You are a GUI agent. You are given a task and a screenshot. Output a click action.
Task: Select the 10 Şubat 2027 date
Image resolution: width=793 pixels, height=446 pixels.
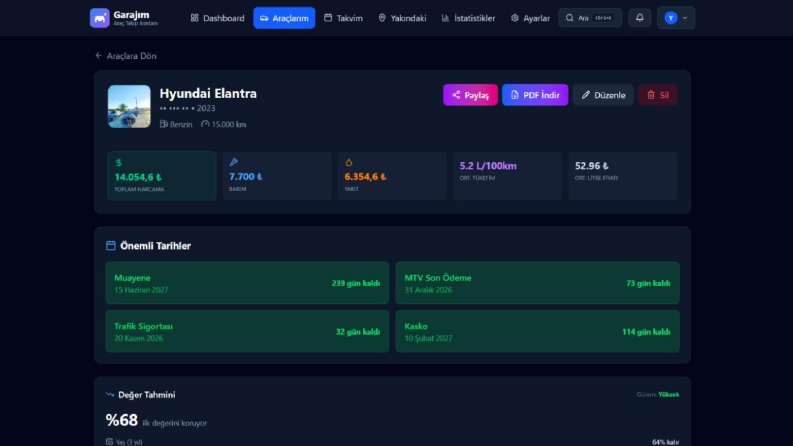point(428,338)
